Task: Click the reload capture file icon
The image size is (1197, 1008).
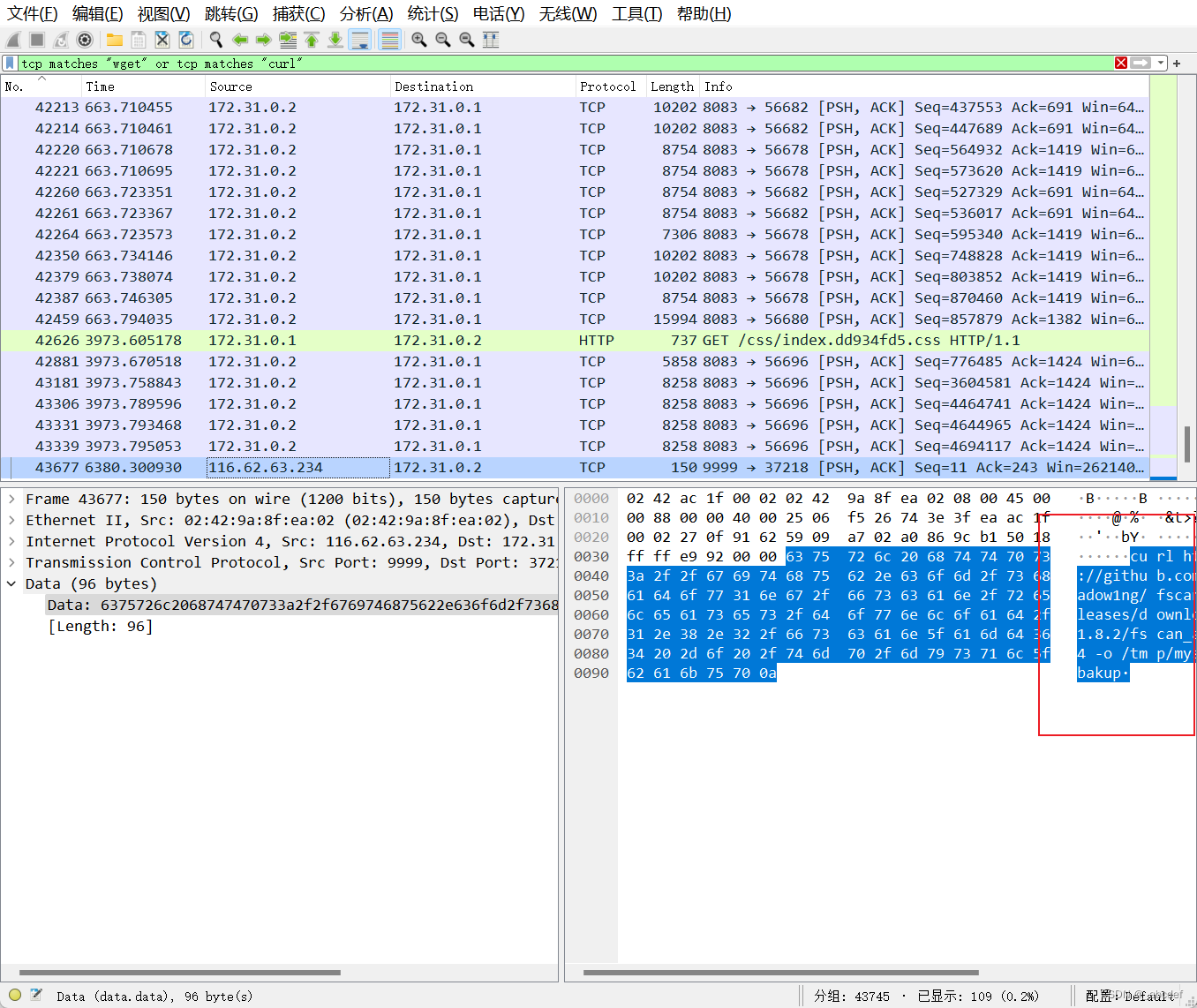Action: [186, 40]
